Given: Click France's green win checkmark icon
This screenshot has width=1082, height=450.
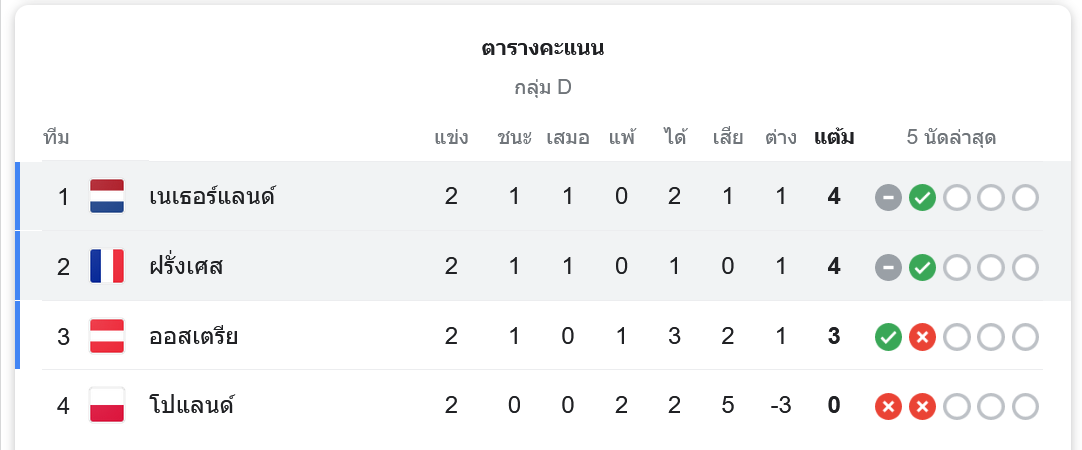Looking at the screenshot, I should [922, 268].
